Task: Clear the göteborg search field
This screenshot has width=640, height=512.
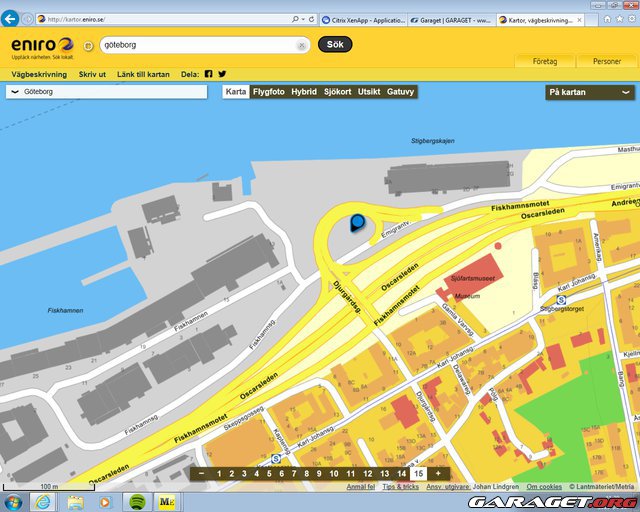Action: tap(301, 45)
